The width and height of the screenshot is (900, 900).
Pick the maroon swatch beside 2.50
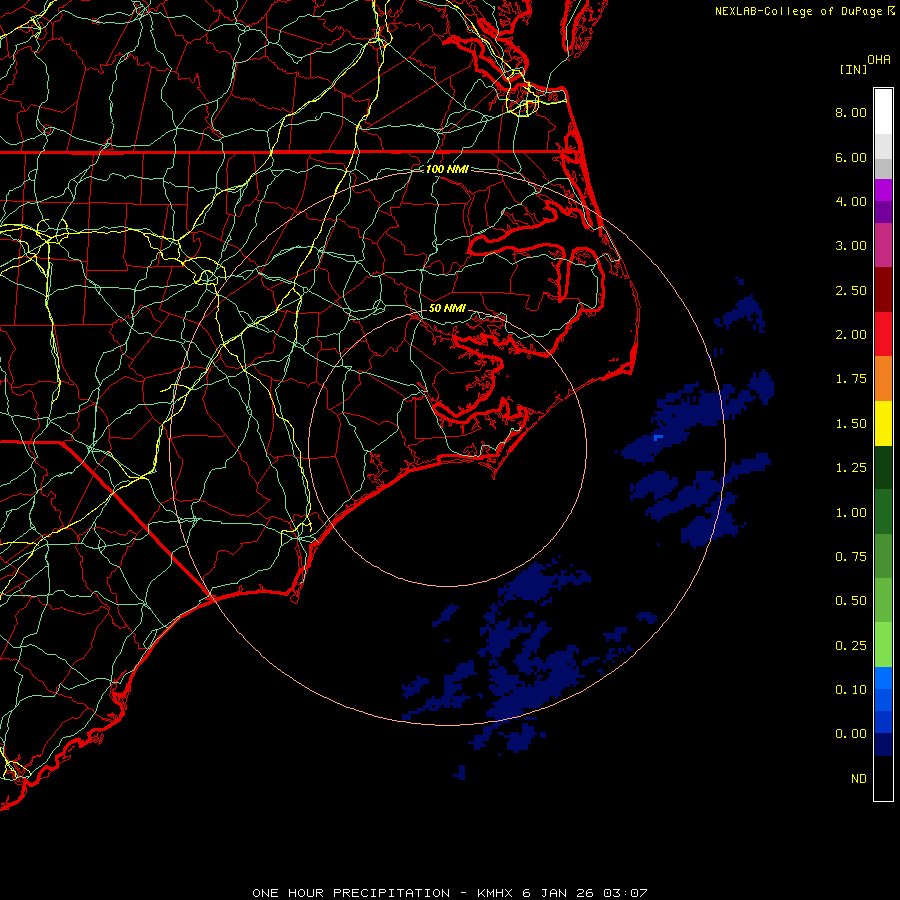click(883, 290)
